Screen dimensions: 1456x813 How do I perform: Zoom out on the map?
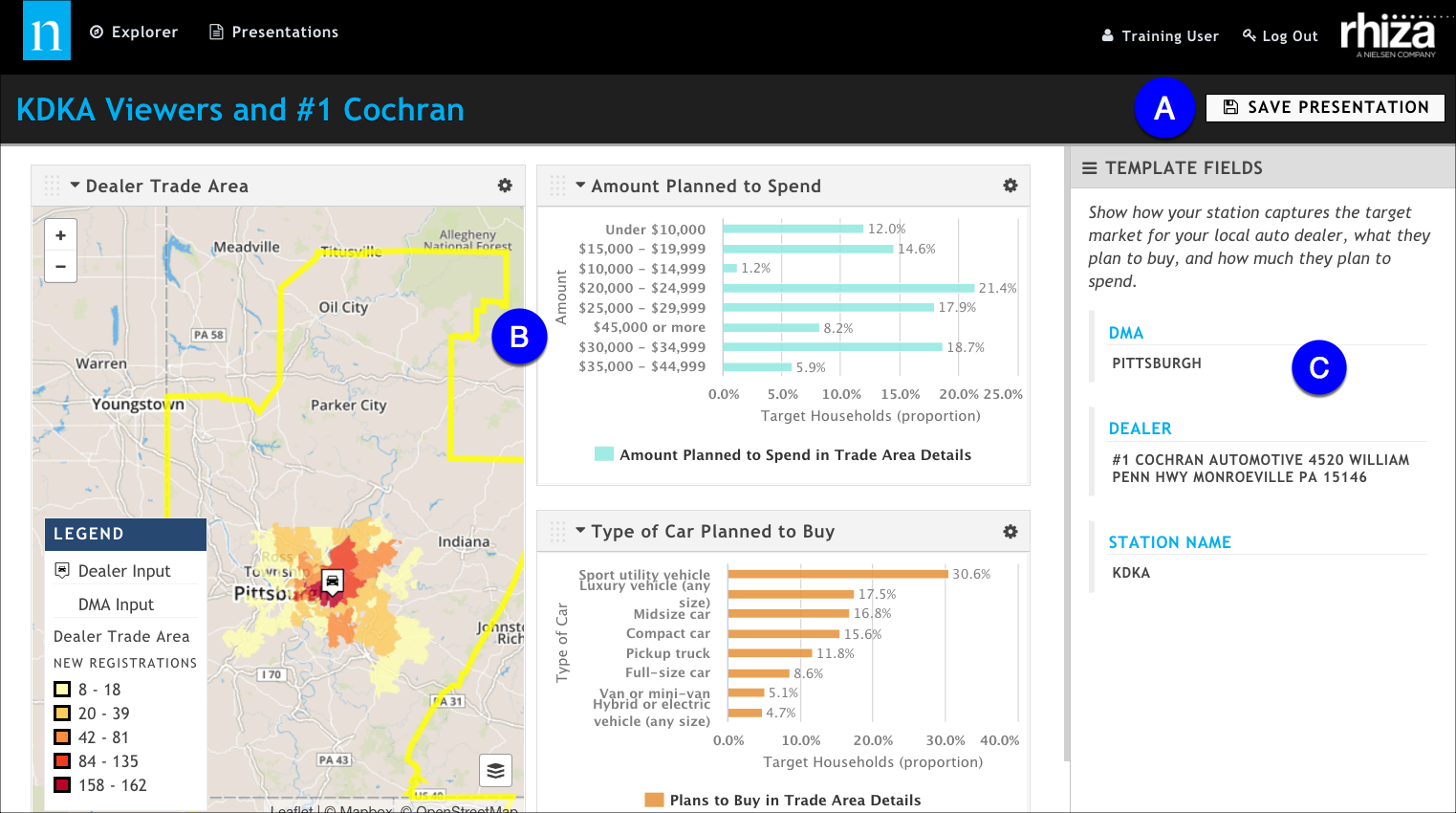click(x=60, y=266)
